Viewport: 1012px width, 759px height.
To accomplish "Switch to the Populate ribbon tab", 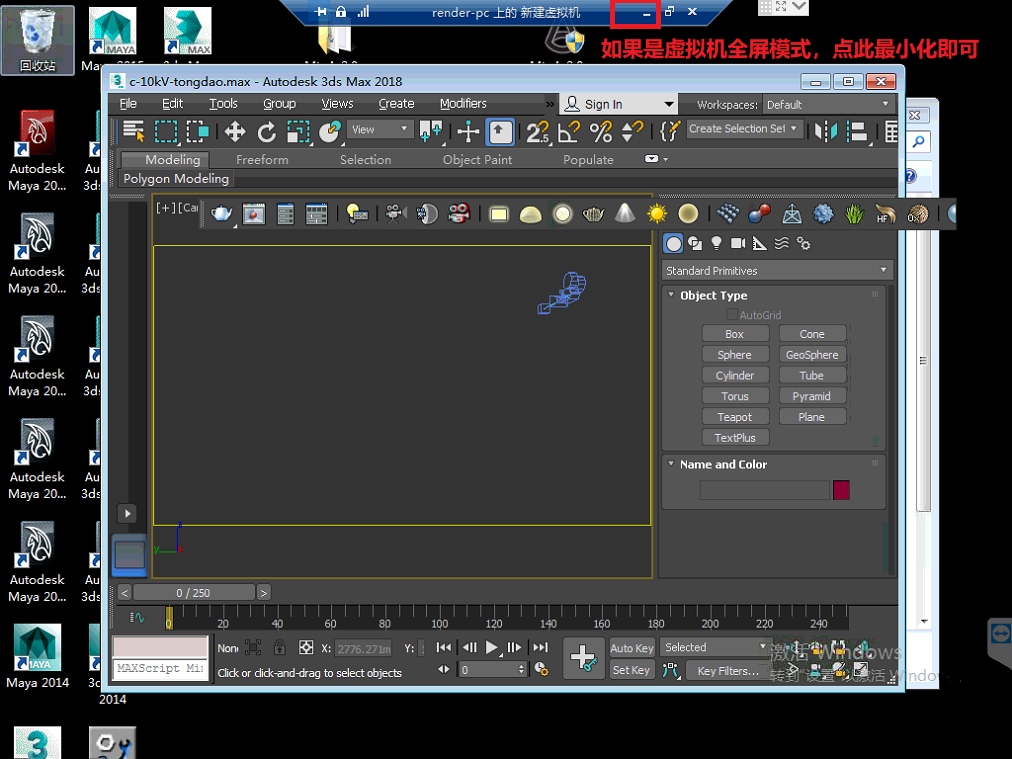I will [588, 159].
